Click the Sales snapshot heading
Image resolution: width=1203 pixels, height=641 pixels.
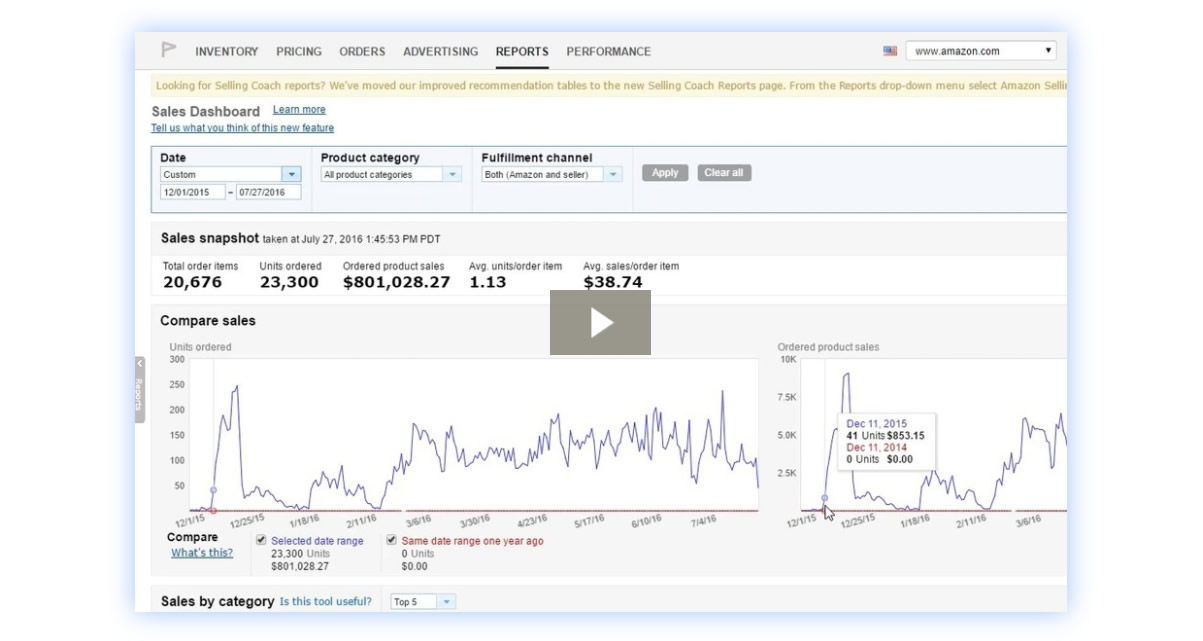(209, 238)
